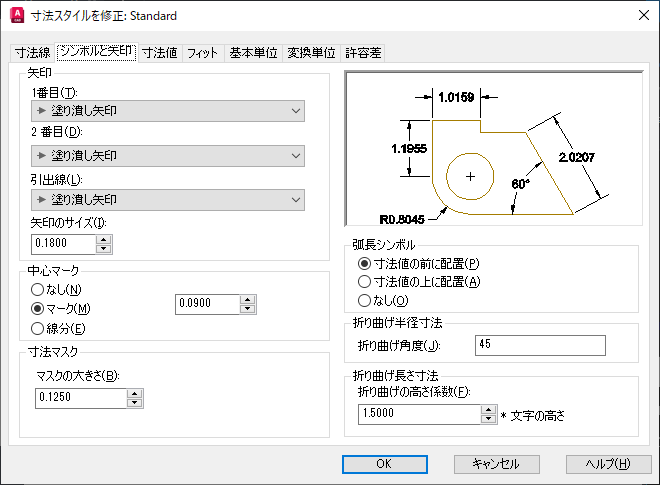Decrease center mark size with down spinner
The image size is (660, 485).
tap(248, 309)
